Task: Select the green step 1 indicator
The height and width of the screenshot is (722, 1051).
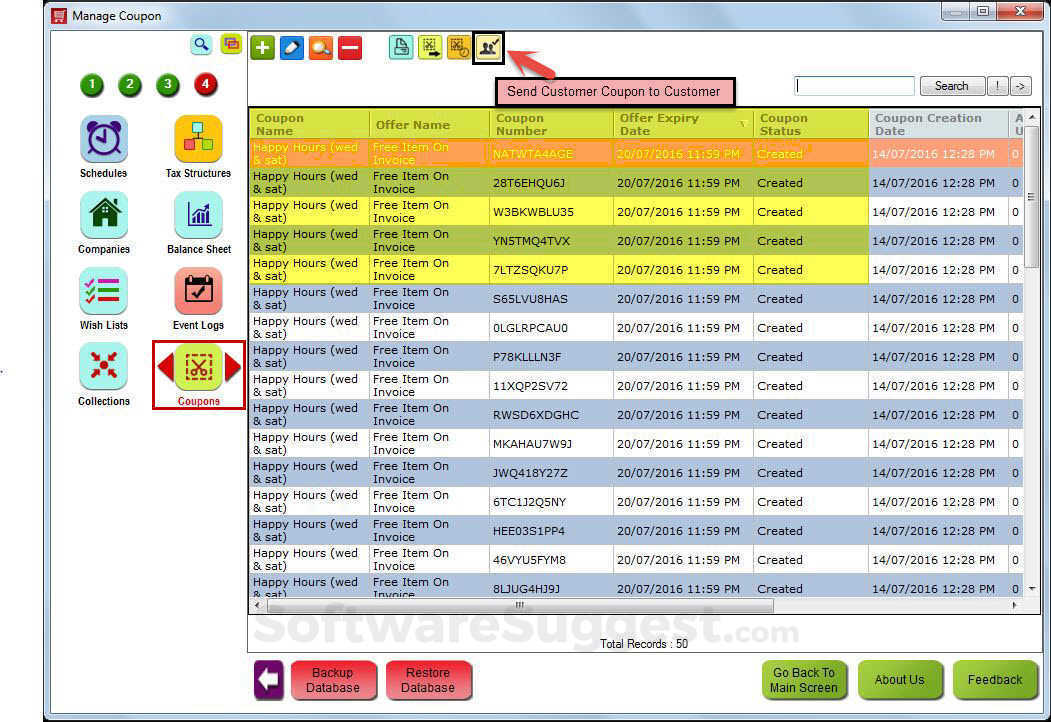Action: 91,86
